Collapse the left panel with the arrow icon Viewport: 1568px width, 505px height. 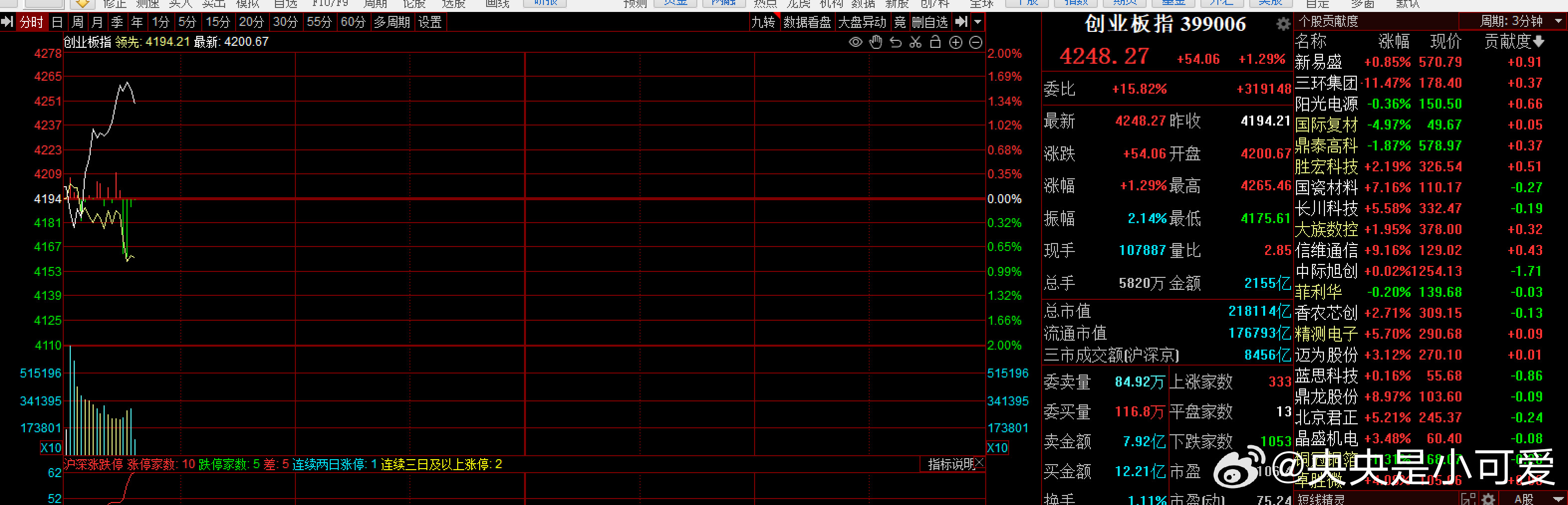tap(7, 22)
